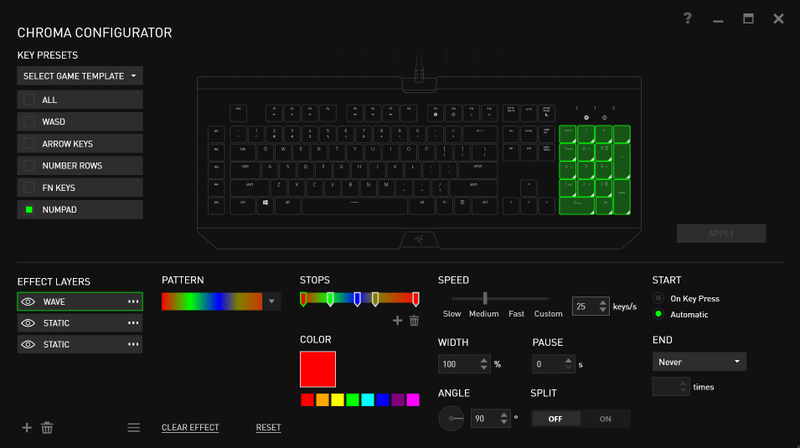Click the numpad Enter key
This screenshot has height=448, width=800.
click(x=621, y=196)
